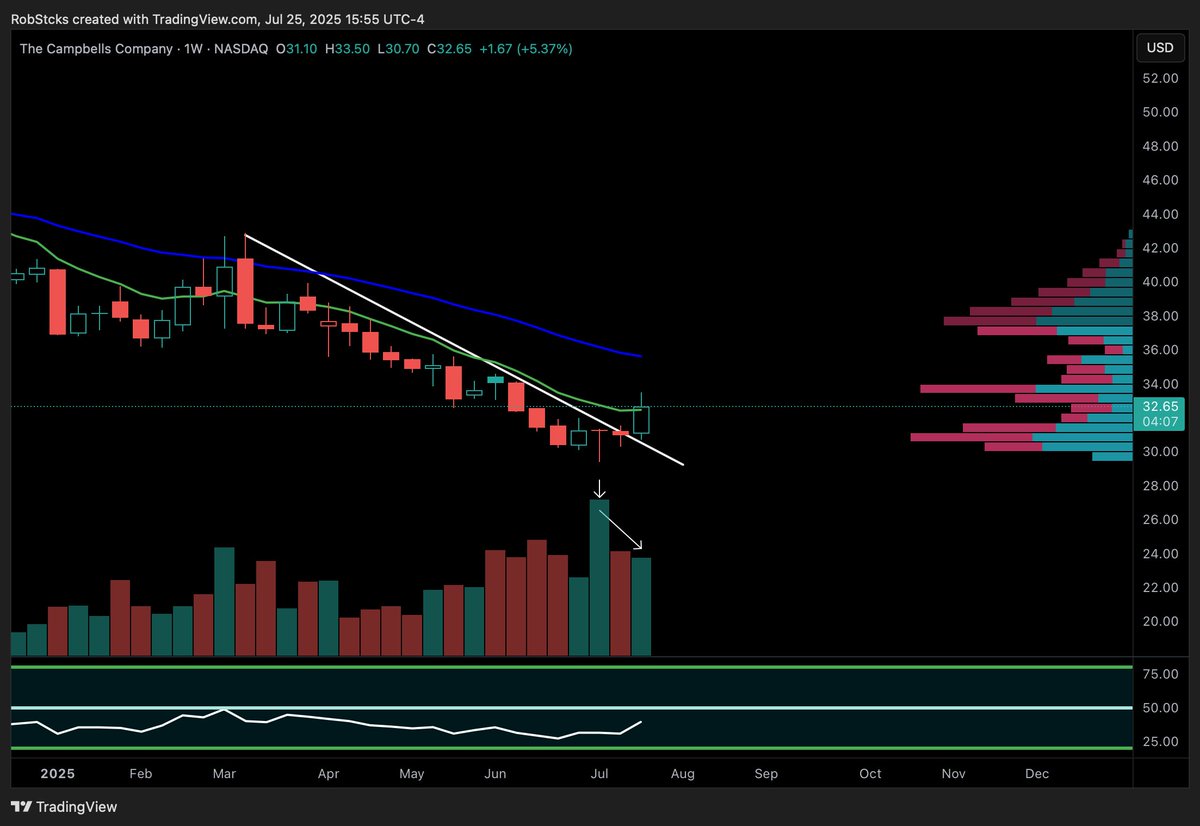Click the 34.00 price axis label

[1159, 384]
